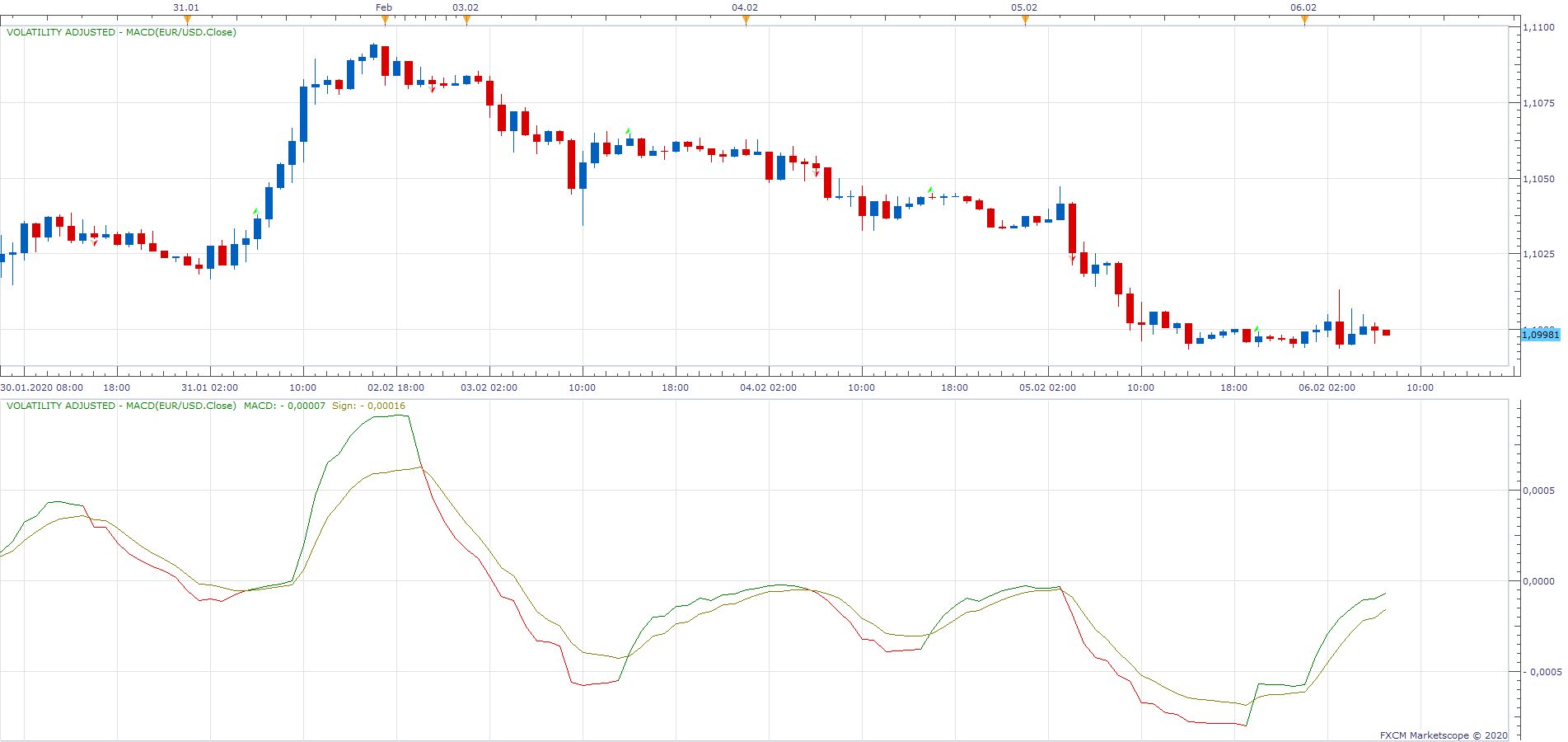
Task: Click the orange marker below the Feb label
Action: [385, 20]
